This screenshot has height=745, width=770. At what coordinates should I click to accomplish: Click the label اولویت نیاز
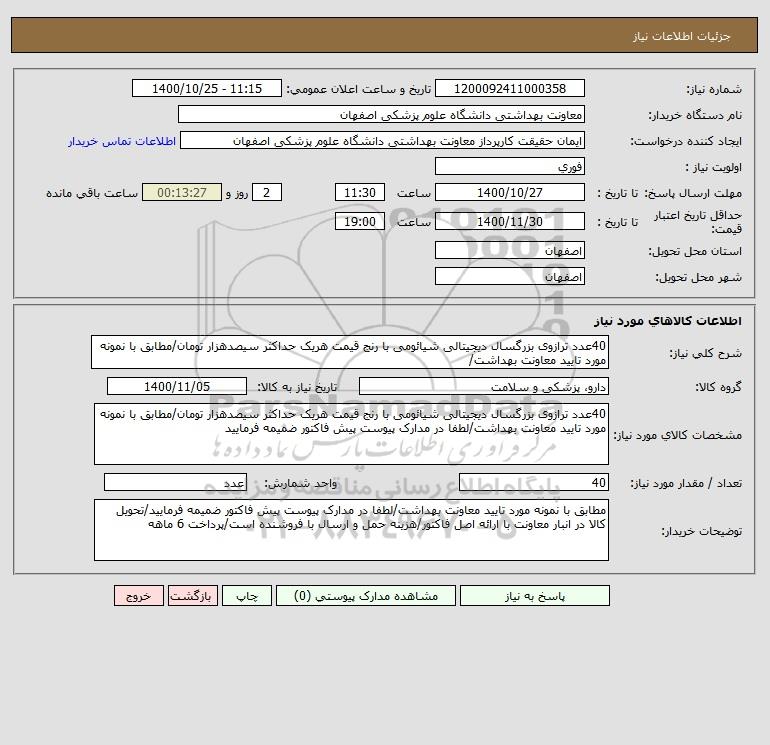714,167
